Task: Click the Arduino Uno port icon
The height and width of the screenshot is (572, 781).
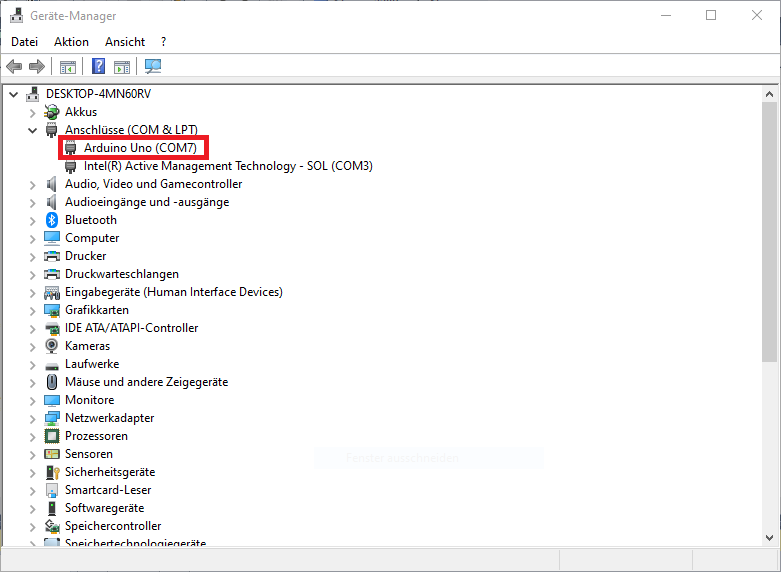Action: (x=71, y=148)
